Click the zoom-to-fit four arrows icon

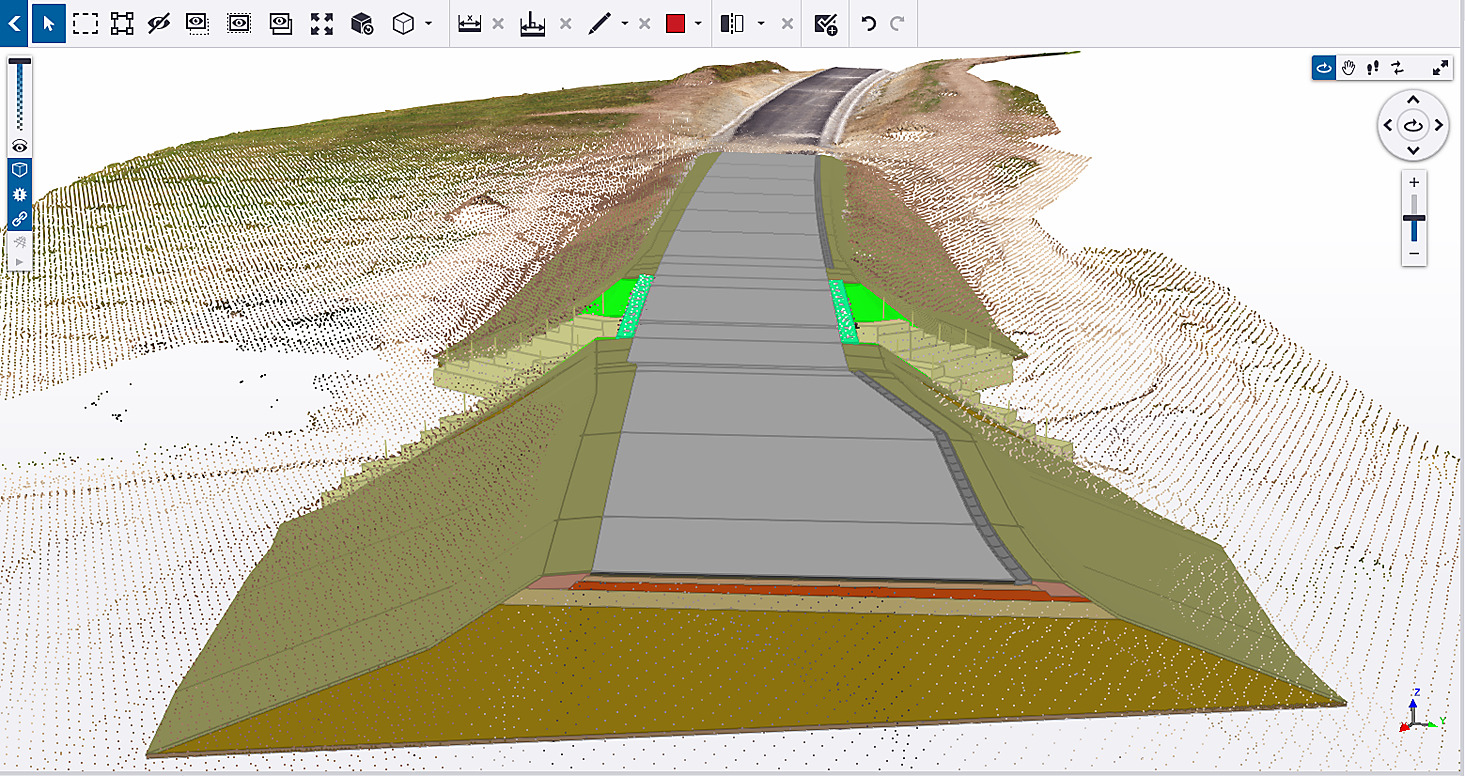point(322,24)
